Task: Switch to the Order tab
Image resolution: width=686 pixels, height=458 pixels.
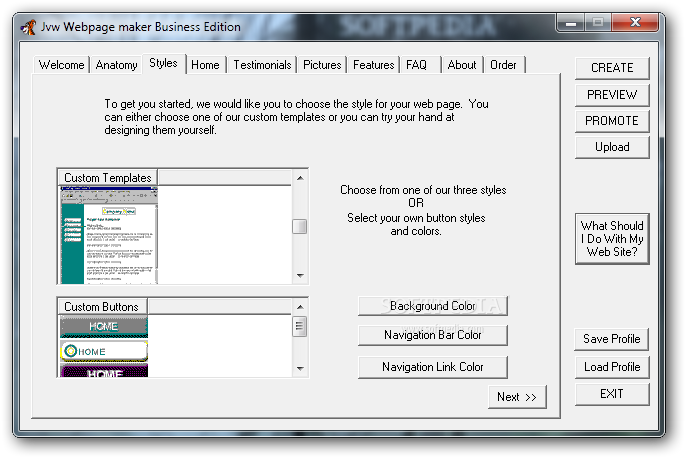Action: pos(503,65)
